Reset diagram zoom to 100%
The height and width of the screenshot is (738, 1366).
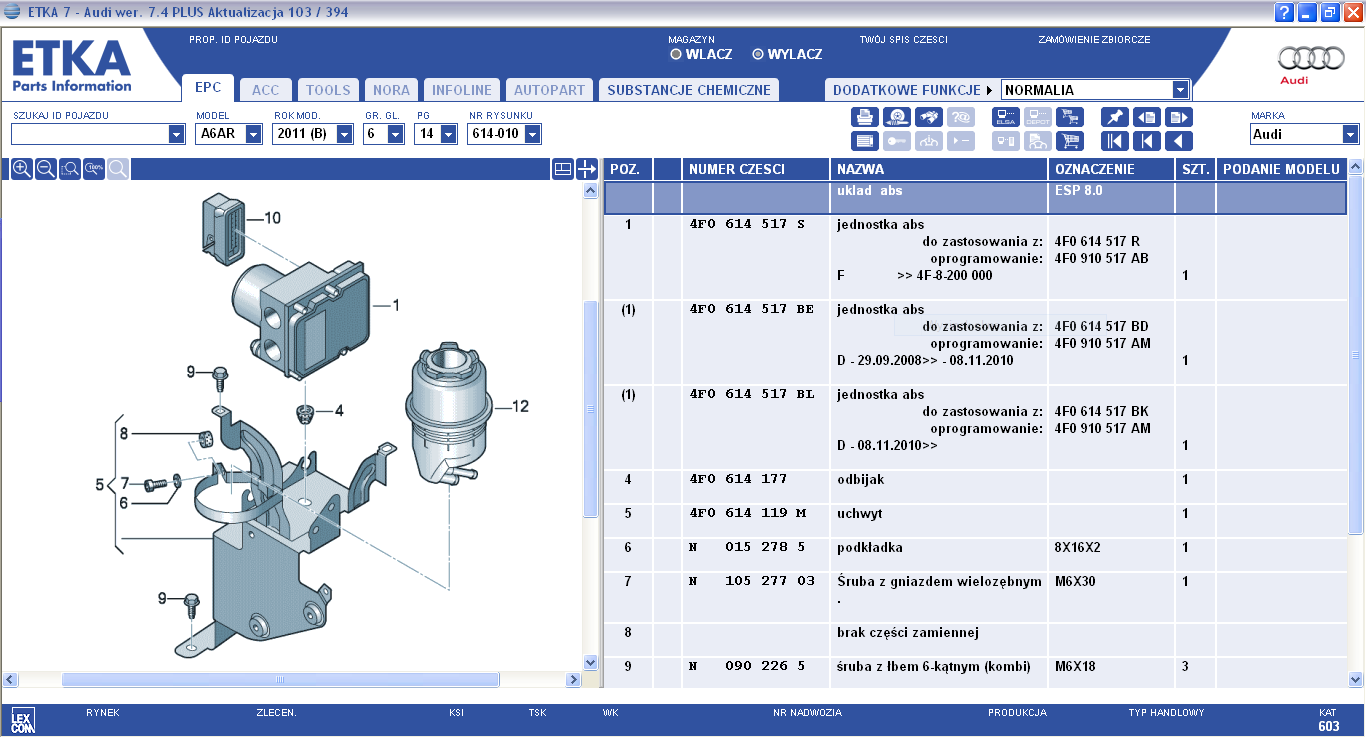pyautogui.click(x=94, y=169)
